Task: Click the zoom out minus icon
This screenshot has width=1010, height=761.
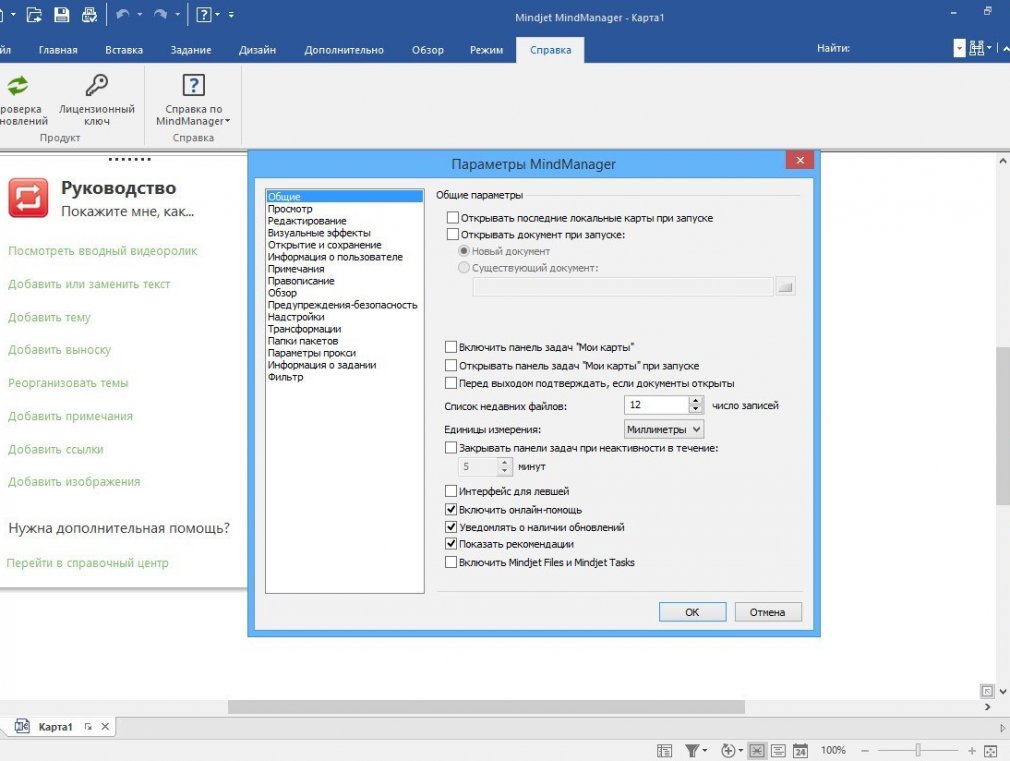Action: point(865,751)
